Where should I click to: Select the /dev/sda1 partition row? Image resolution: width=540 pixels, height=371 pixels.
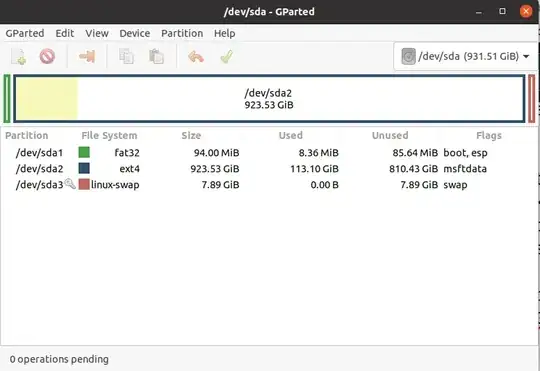269,153
